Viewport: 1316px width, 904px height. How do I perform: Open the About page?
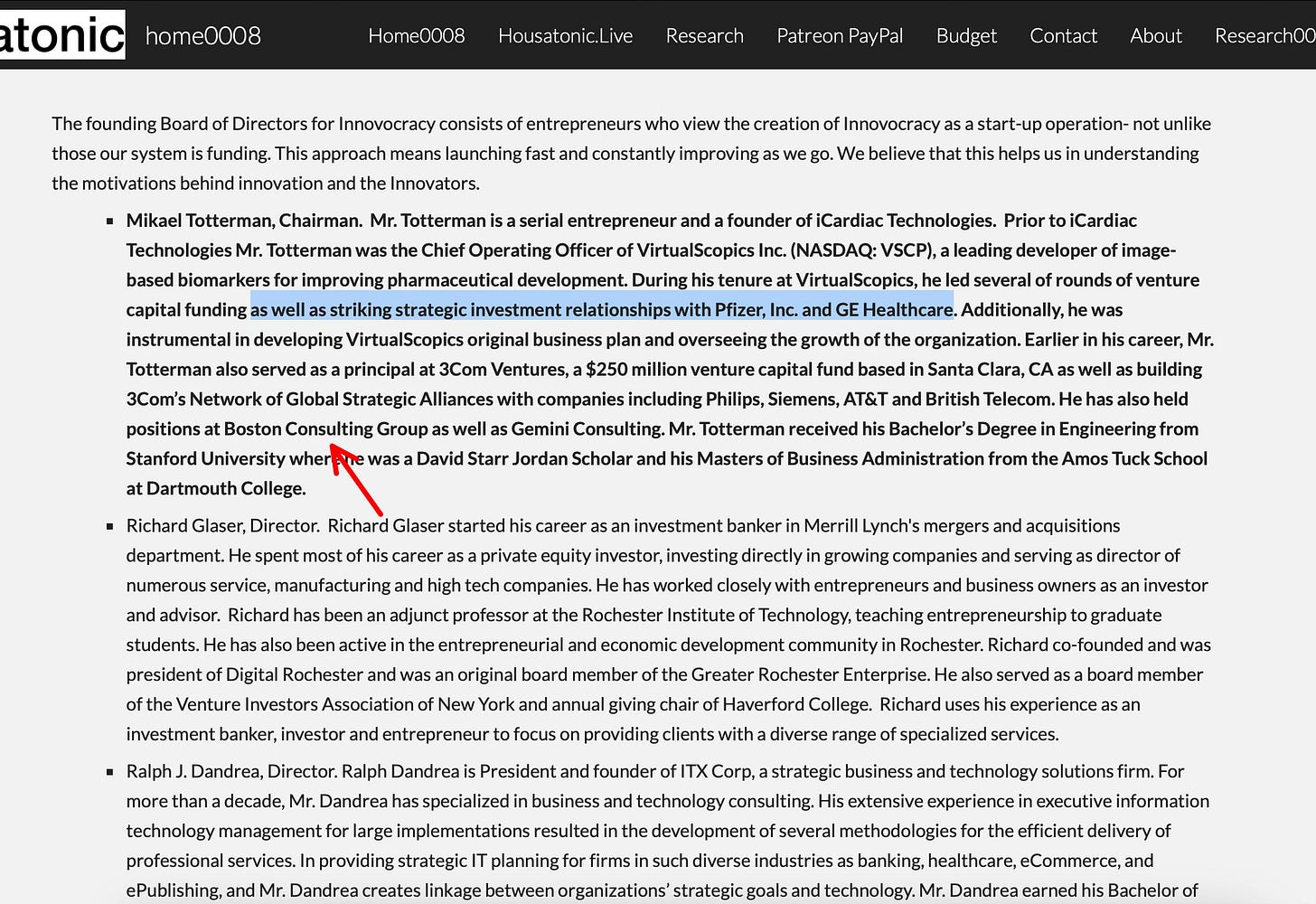pyautogui.click(x=1156, y=35)
